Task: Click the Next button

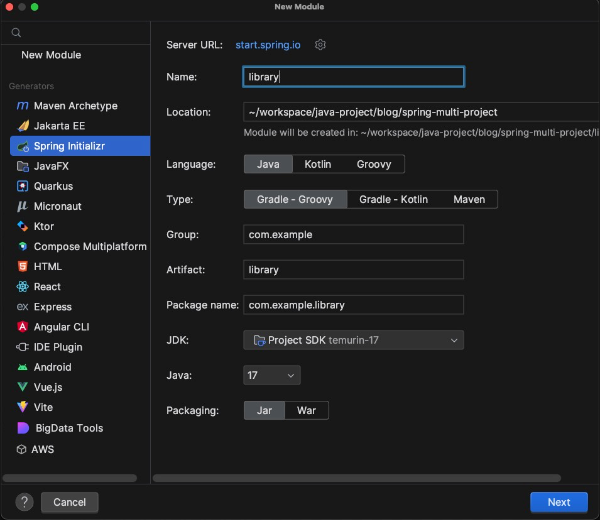Action: [559, 502]
